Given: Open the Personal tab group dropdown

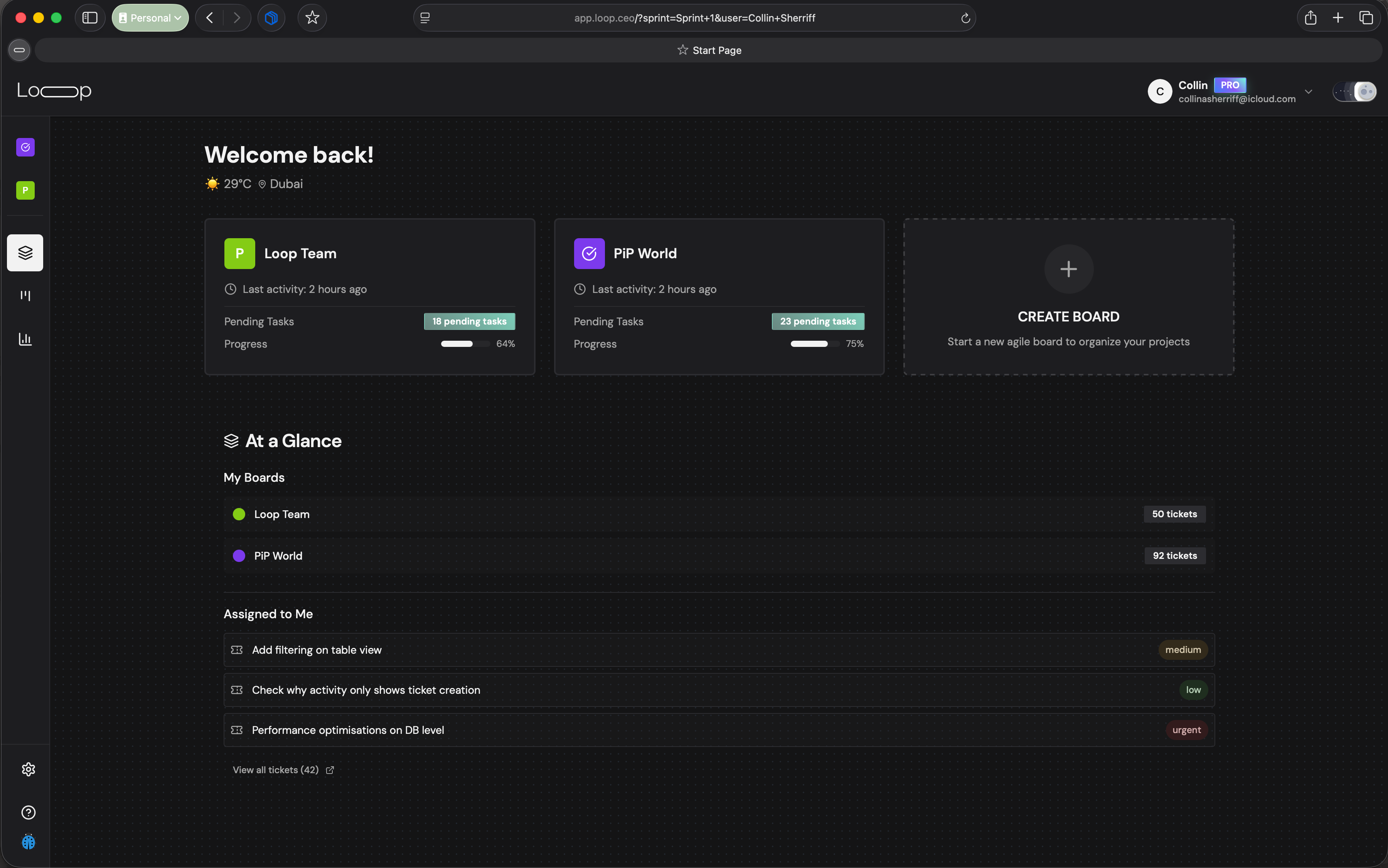Looking at the screenshot, I should (150, 17).
